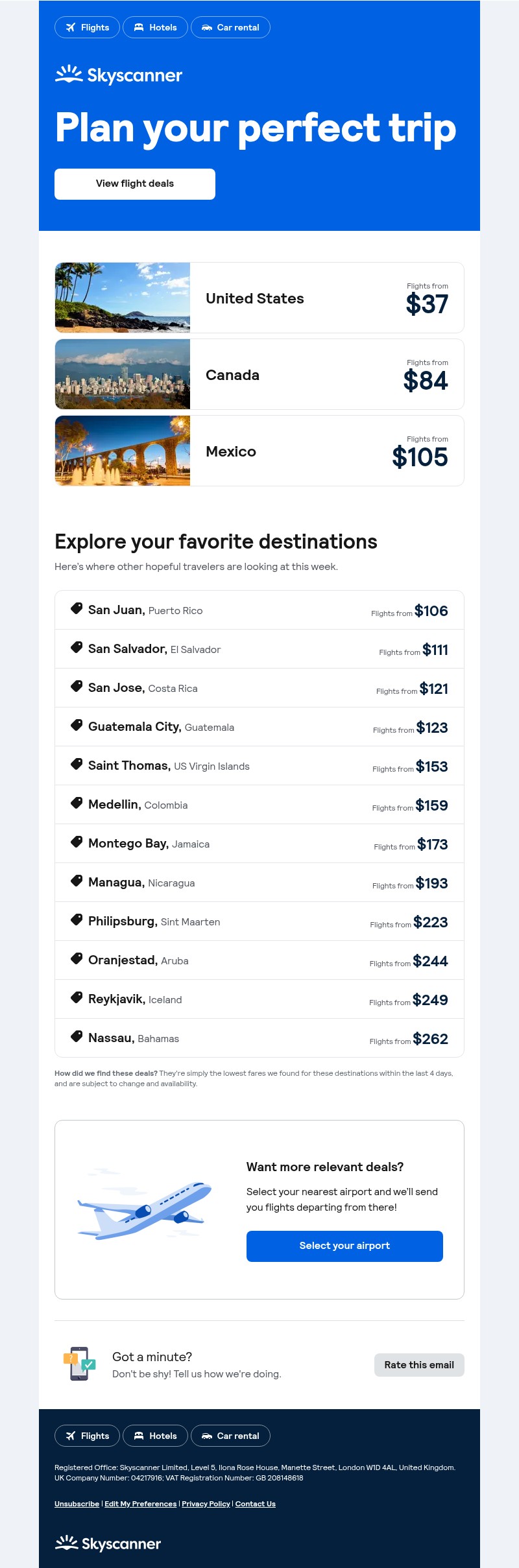Click the Skyscanner logo in the header
This screenshot has width=519, height=1568.
(x=119, y=75)
